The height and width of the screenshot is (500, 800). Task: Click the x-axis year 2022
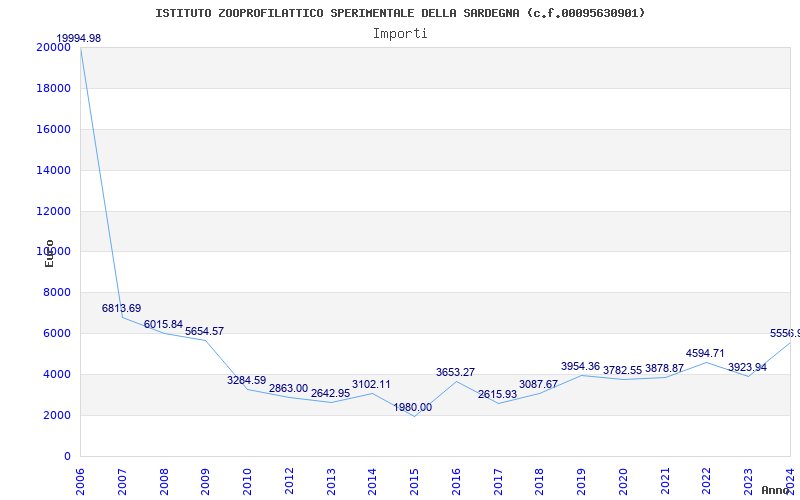pyautogui.click(x=707, y=482)
